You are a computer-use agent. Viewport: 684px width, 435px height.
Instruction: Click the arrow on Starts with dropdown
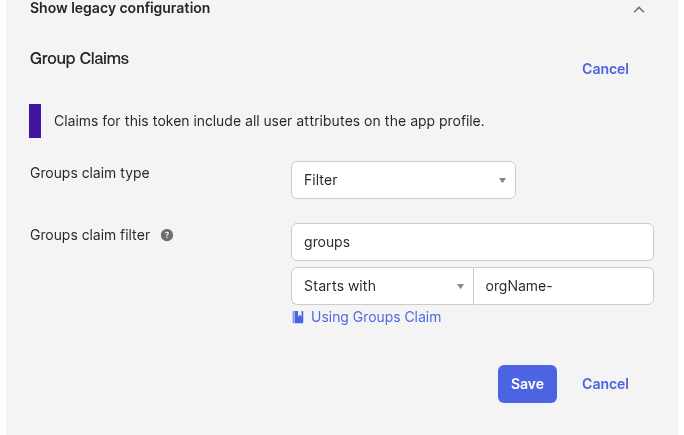(460, 286)
